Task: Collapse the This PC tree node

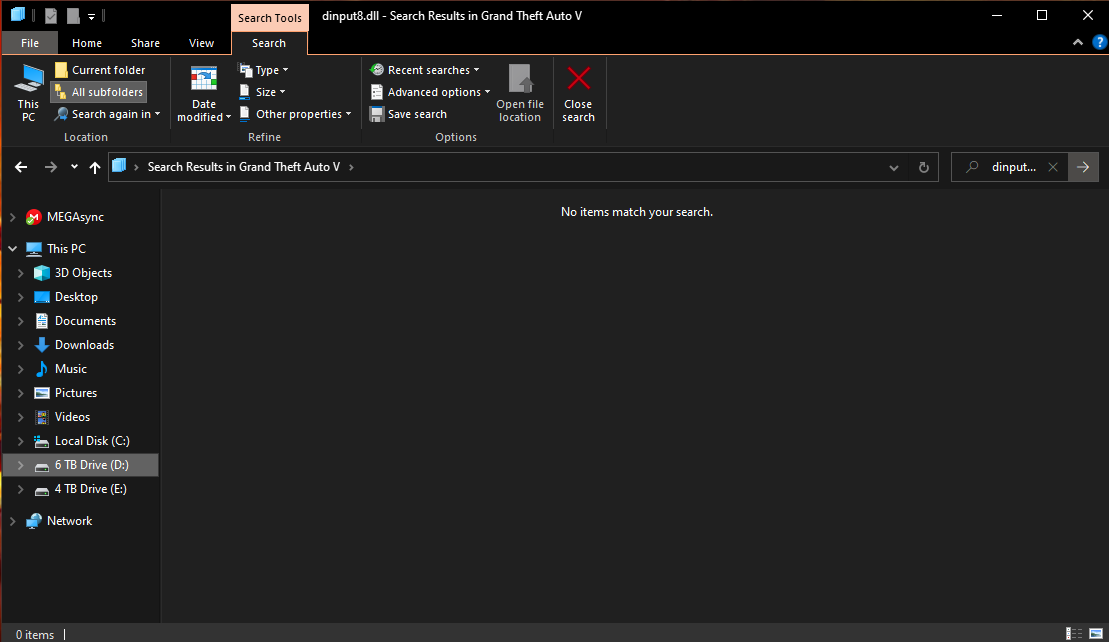Action: [13, 249]
